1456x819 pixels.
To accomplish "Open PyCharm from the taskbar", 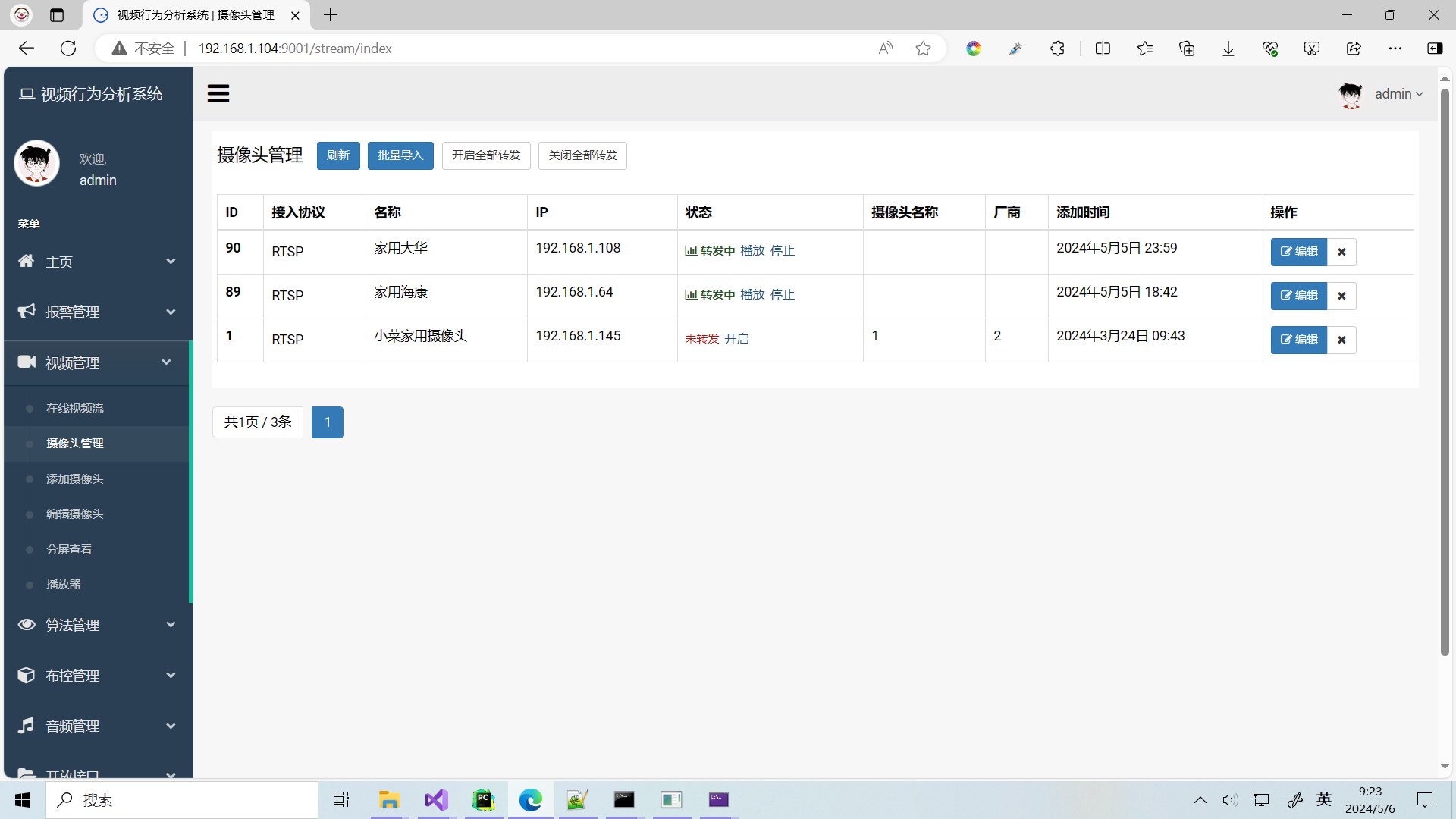I will (483, 800).
